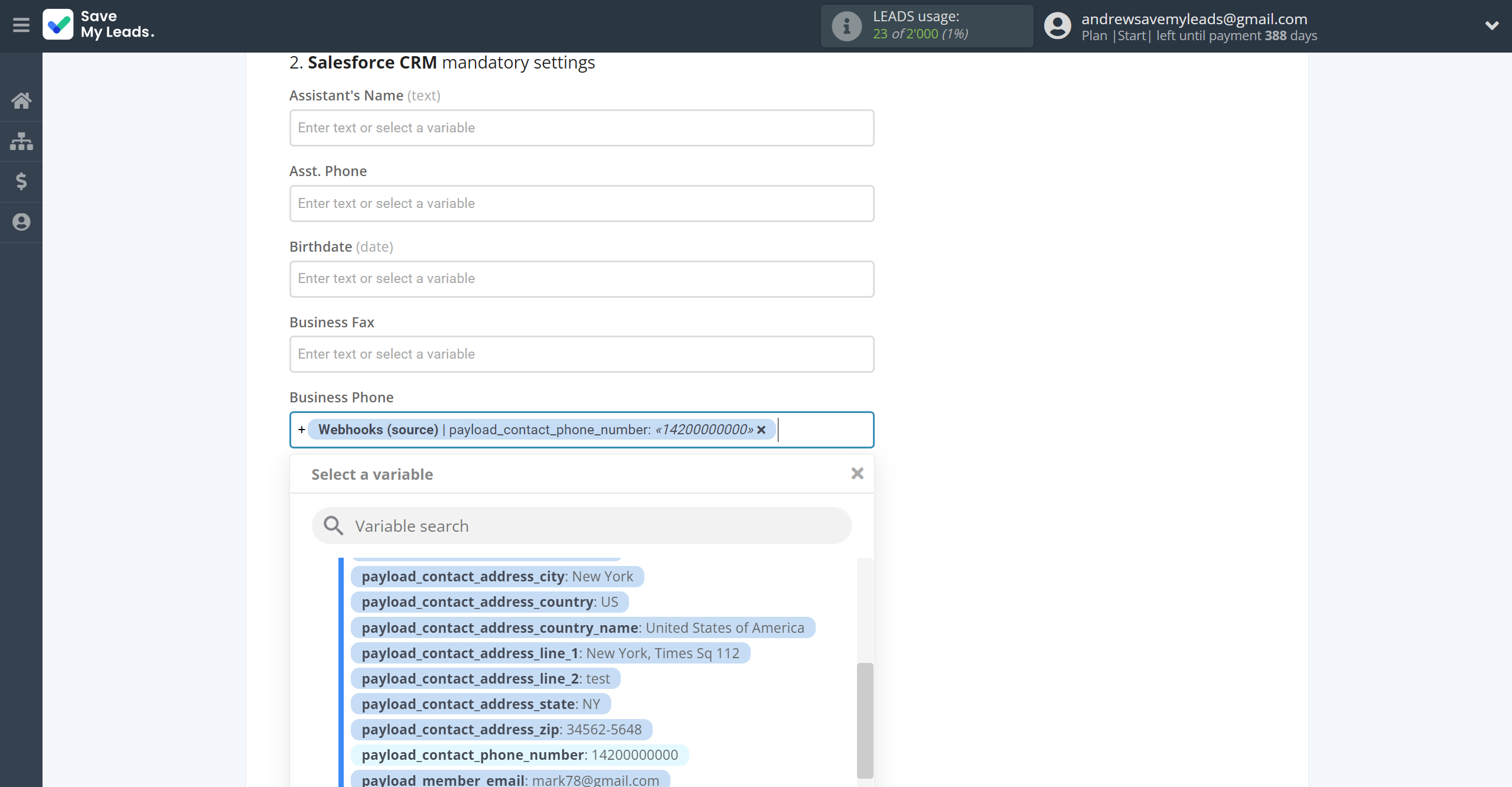Screen dimensions: 1512x787
Task: Open the billing dollar icon
Action: coord(21,181)
